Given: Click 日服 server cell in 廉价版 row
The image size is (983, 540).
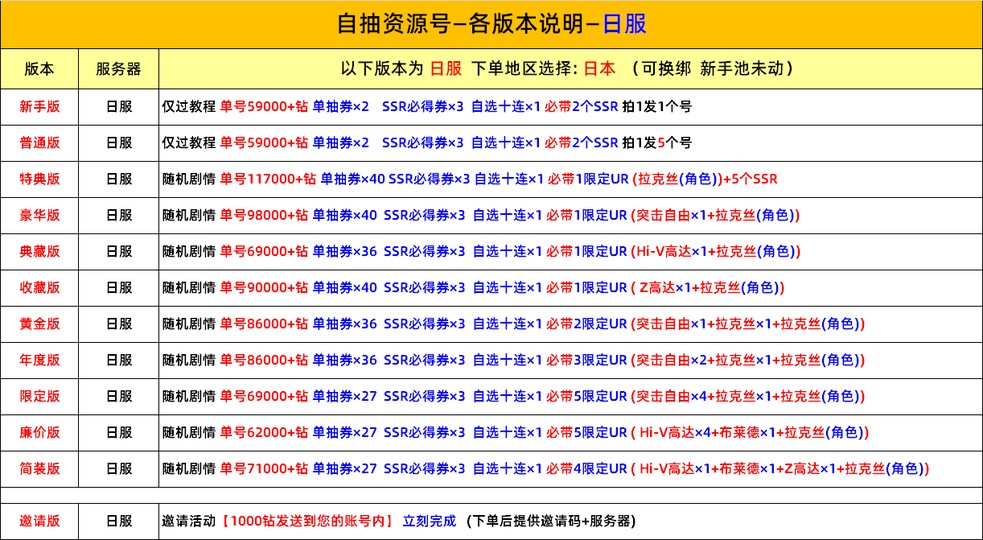Looking at the screenshot, I should [119, 433].
